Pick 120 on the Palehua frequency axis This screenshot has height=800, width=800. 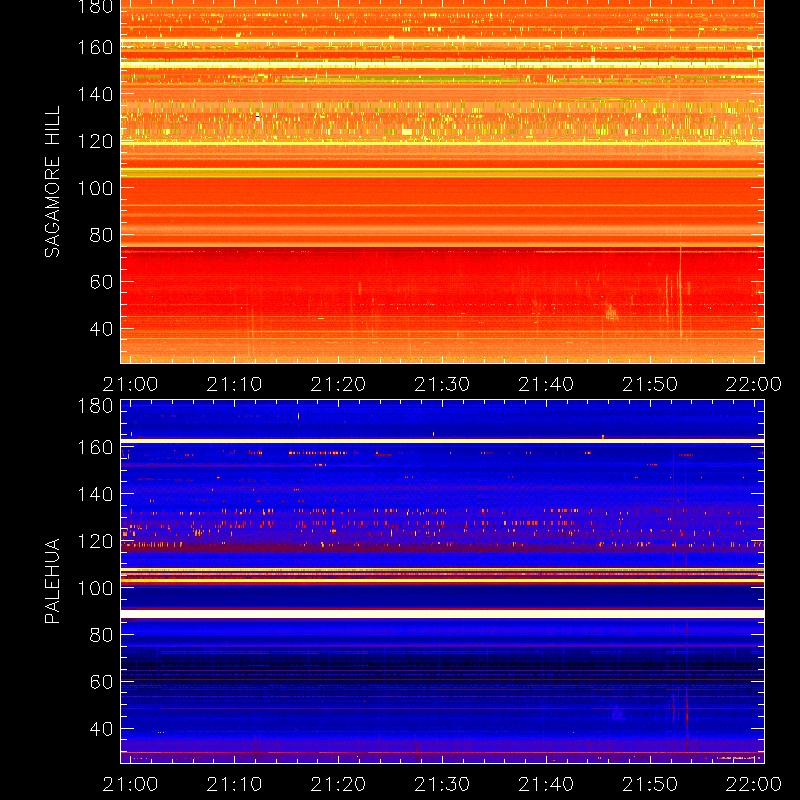95,541
